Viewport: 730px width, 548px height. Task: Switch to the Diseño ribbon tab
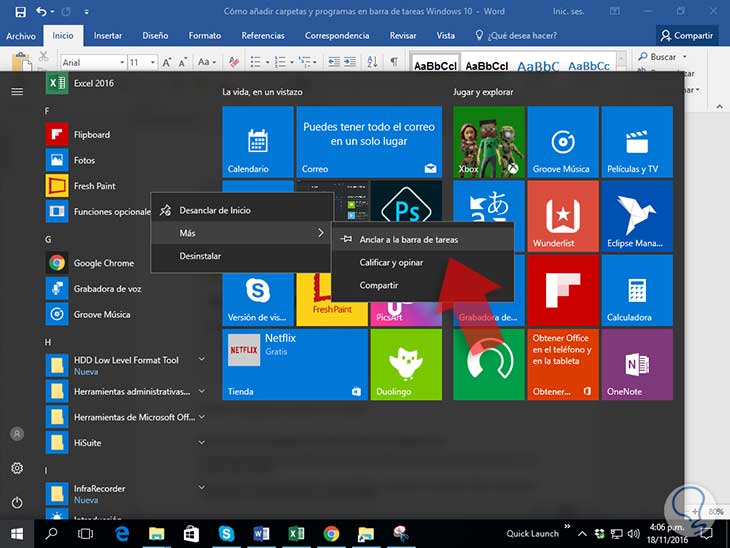pos(155,36)
